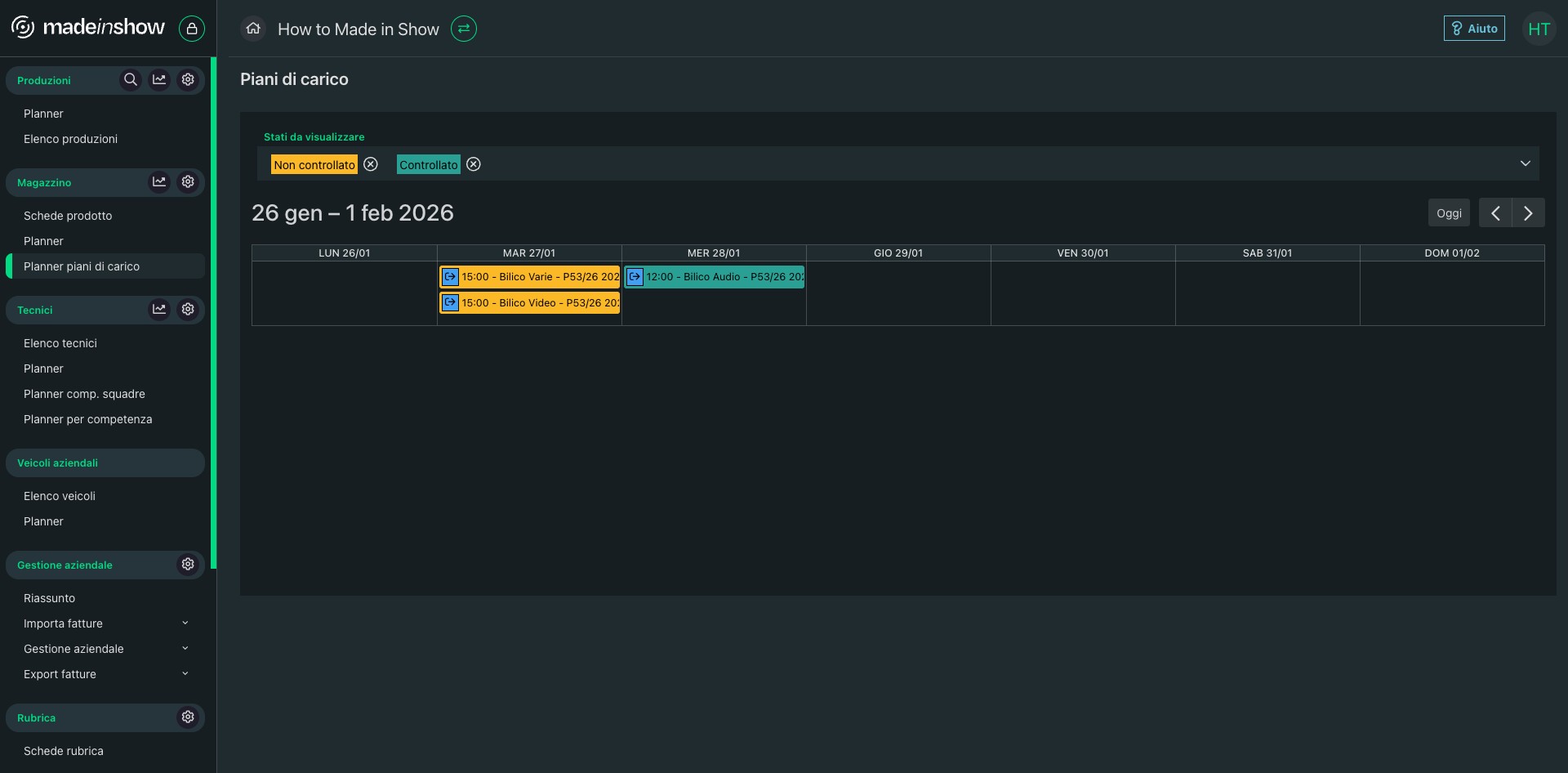Open the HT user avatar

click(x=1539, y=29)
